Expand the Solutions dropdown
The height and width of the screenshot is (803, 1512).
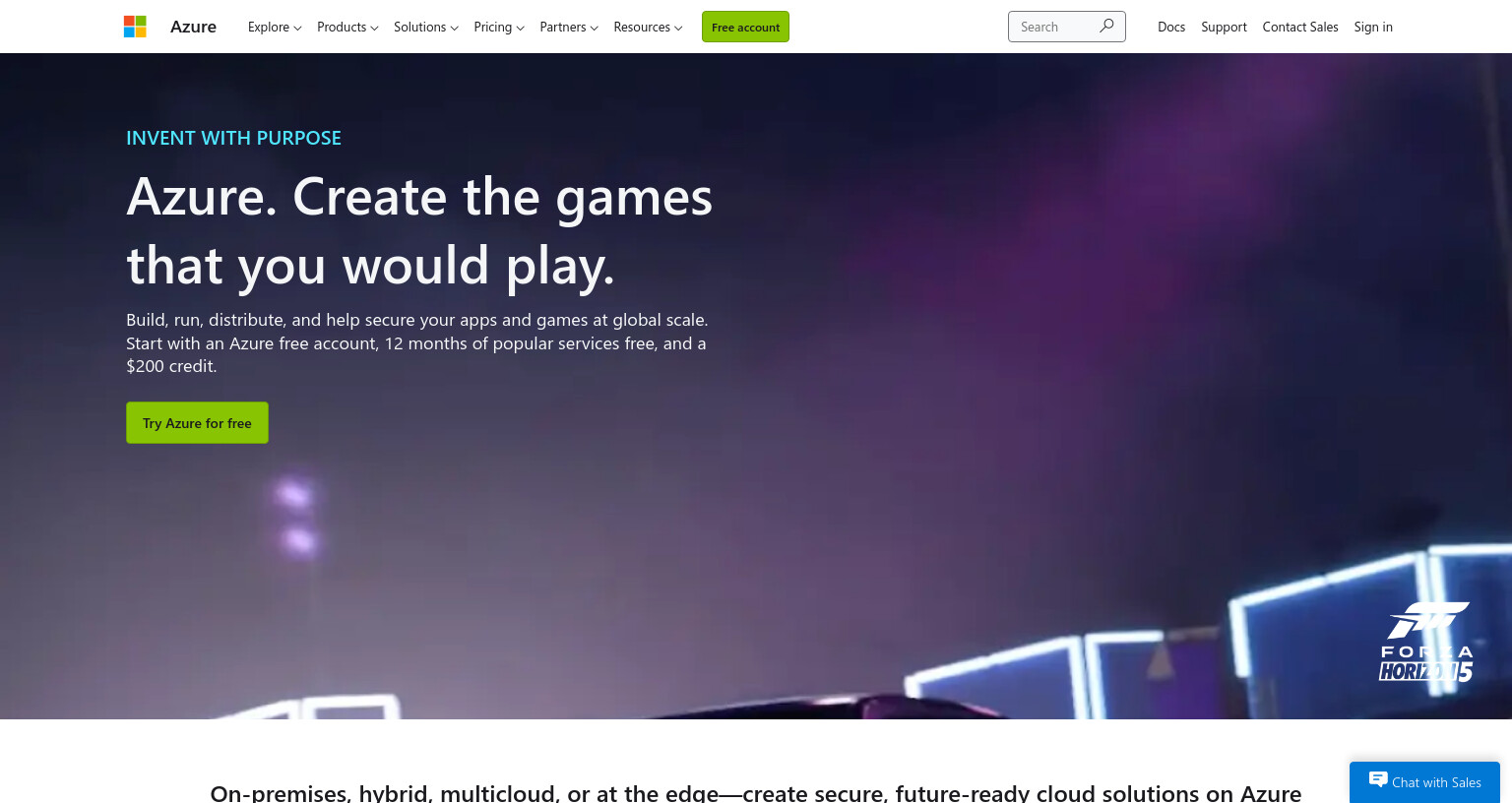[x=426, y=27]
